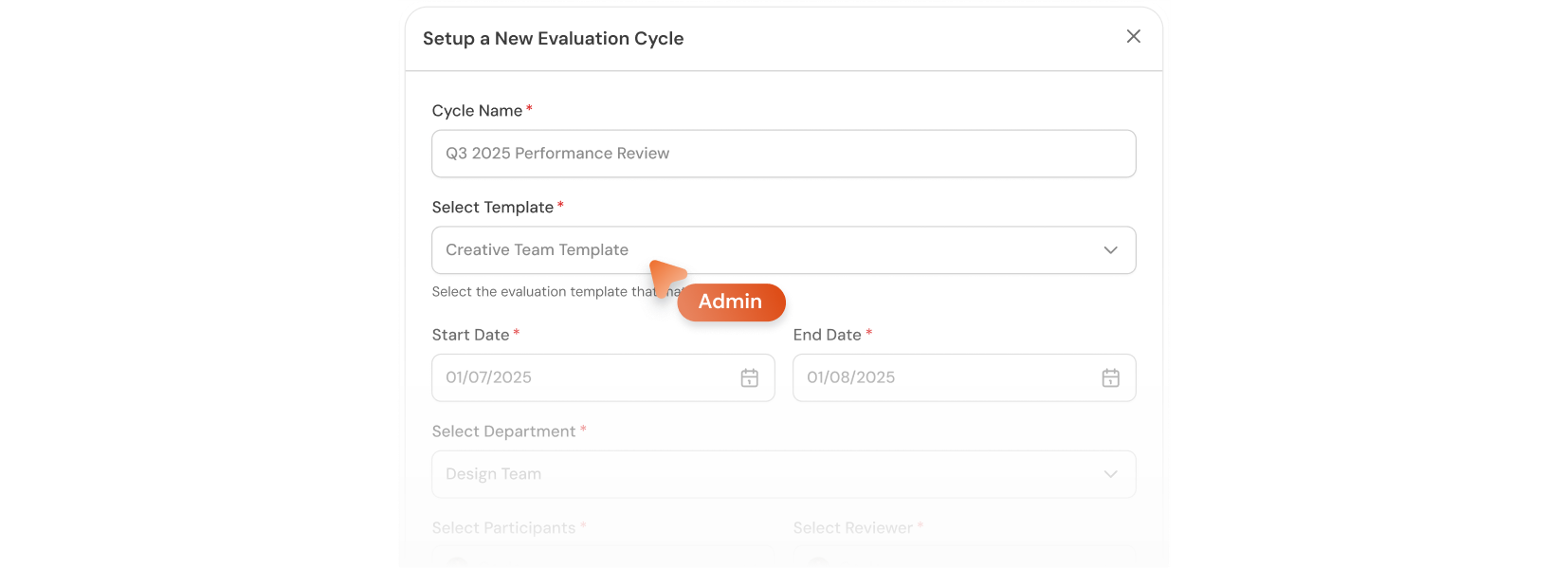
Task: Click the Cycle Name input field
Action: [x=784, y=153]
